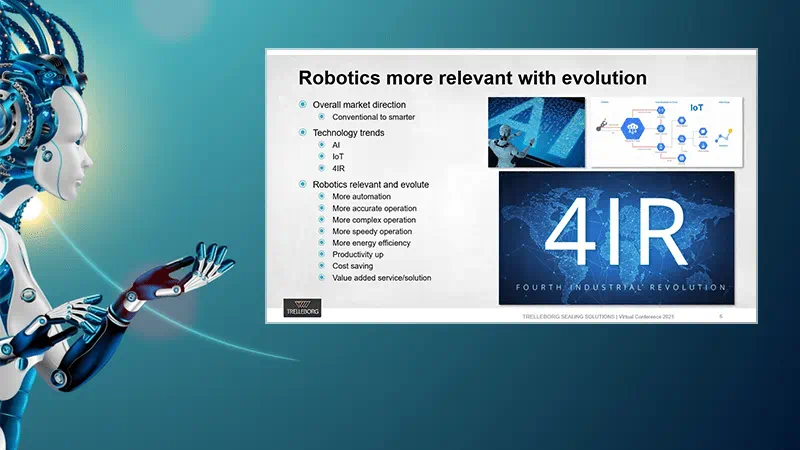Image resolution: width=800 pixels, height=450 pixels.
Task: Click the cloud icon in the IoT diagram
Action: 632,130
